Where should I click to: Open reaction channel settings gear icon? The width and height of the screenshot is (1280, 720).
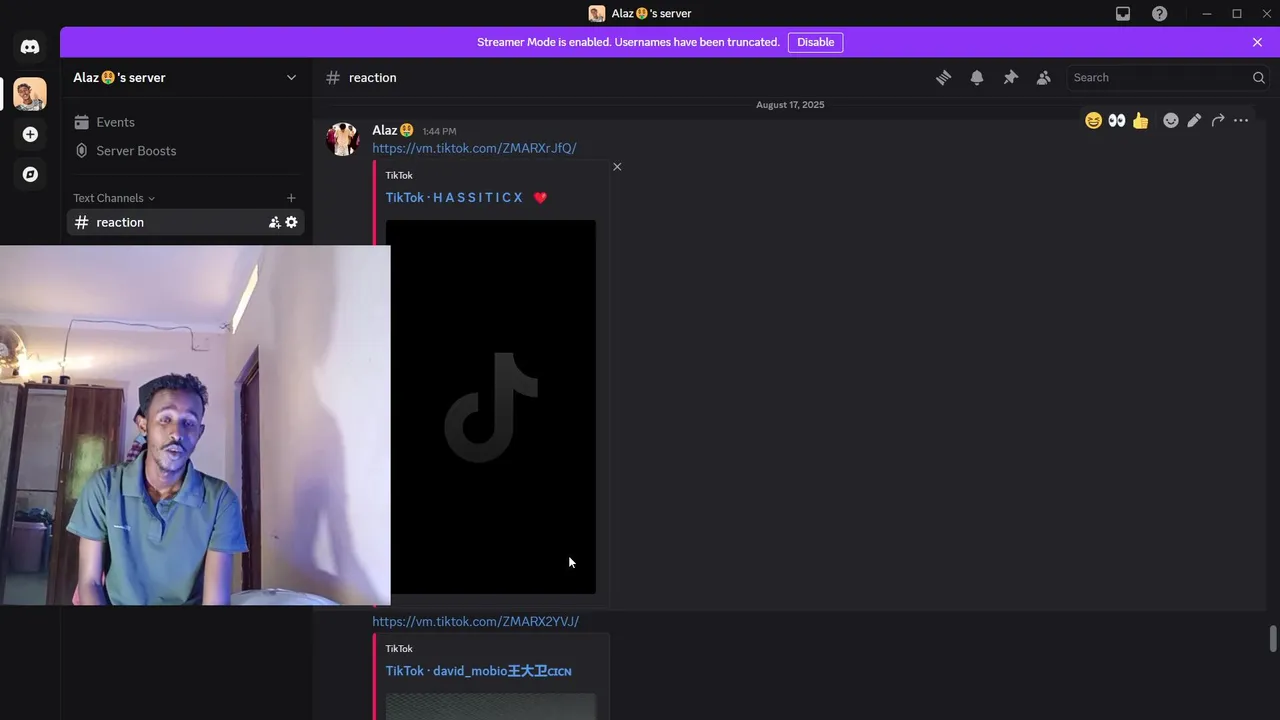pos(291,222)
